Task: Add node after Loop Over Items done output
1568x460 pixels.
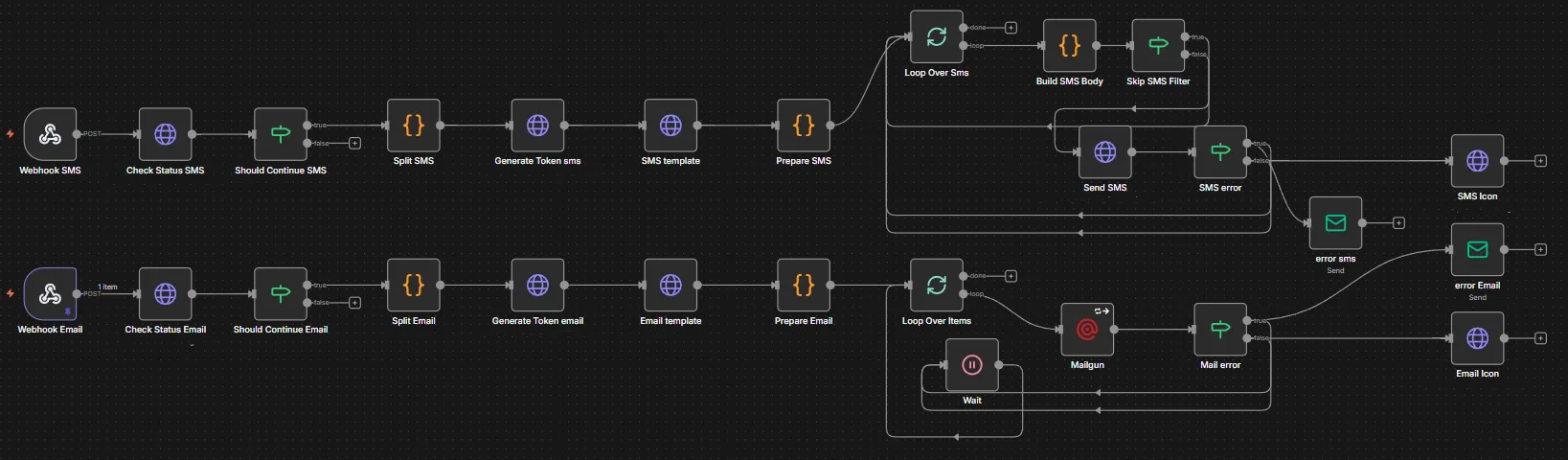Action: click(1011, 276)
